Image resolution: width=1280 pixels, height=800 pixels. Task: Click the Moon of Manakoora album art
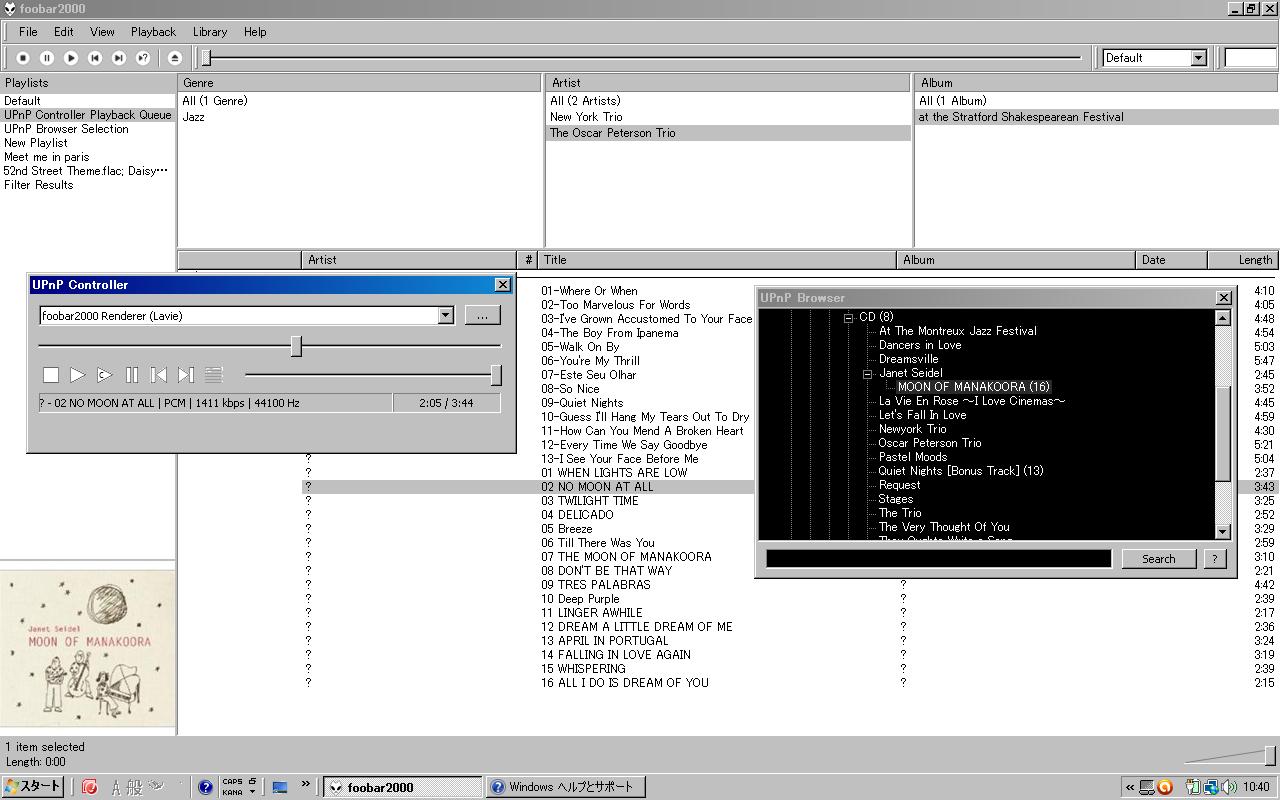point(88,648)
